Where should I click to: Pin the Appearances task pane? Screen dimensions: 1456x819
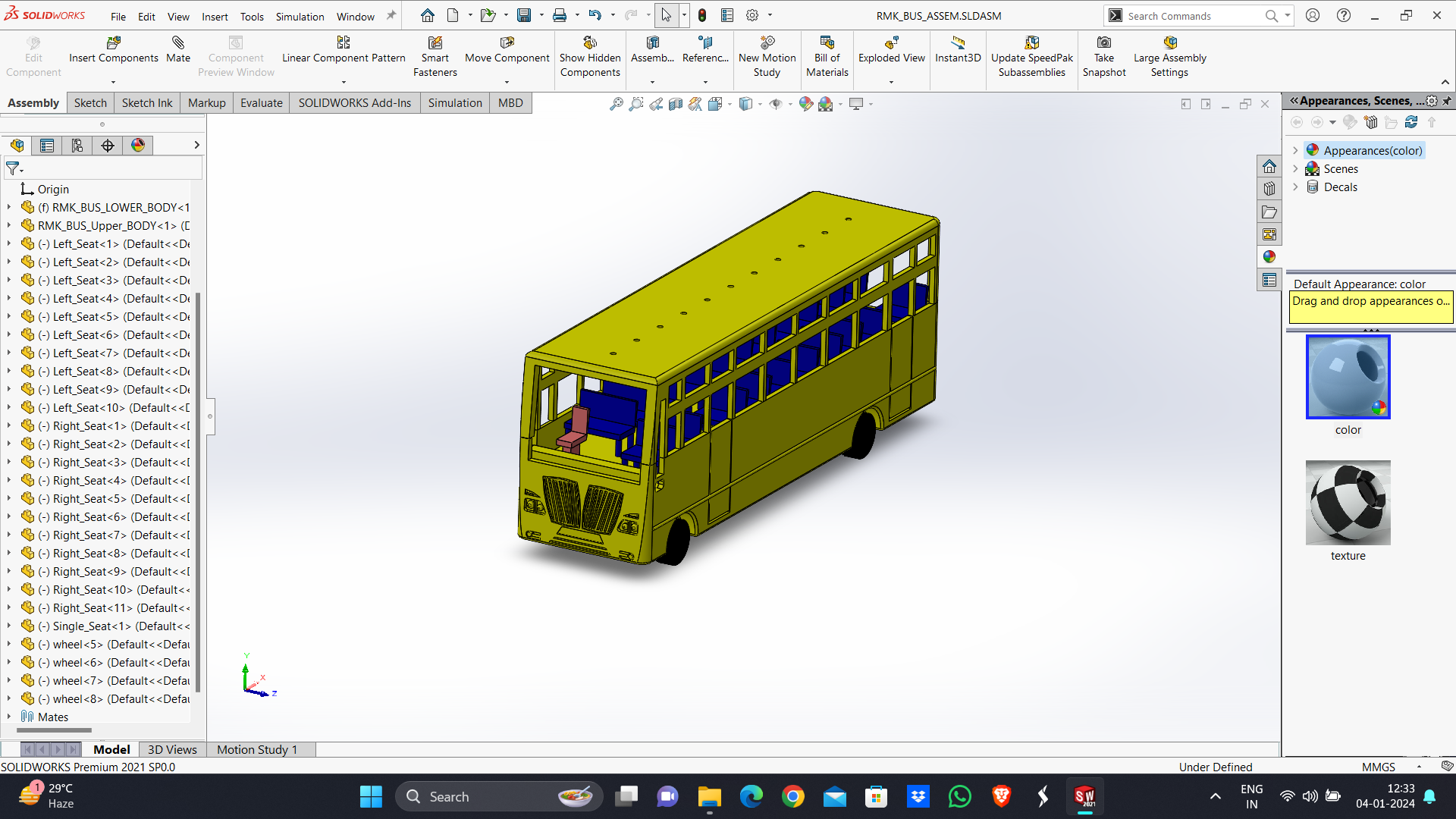[1447, 101]
